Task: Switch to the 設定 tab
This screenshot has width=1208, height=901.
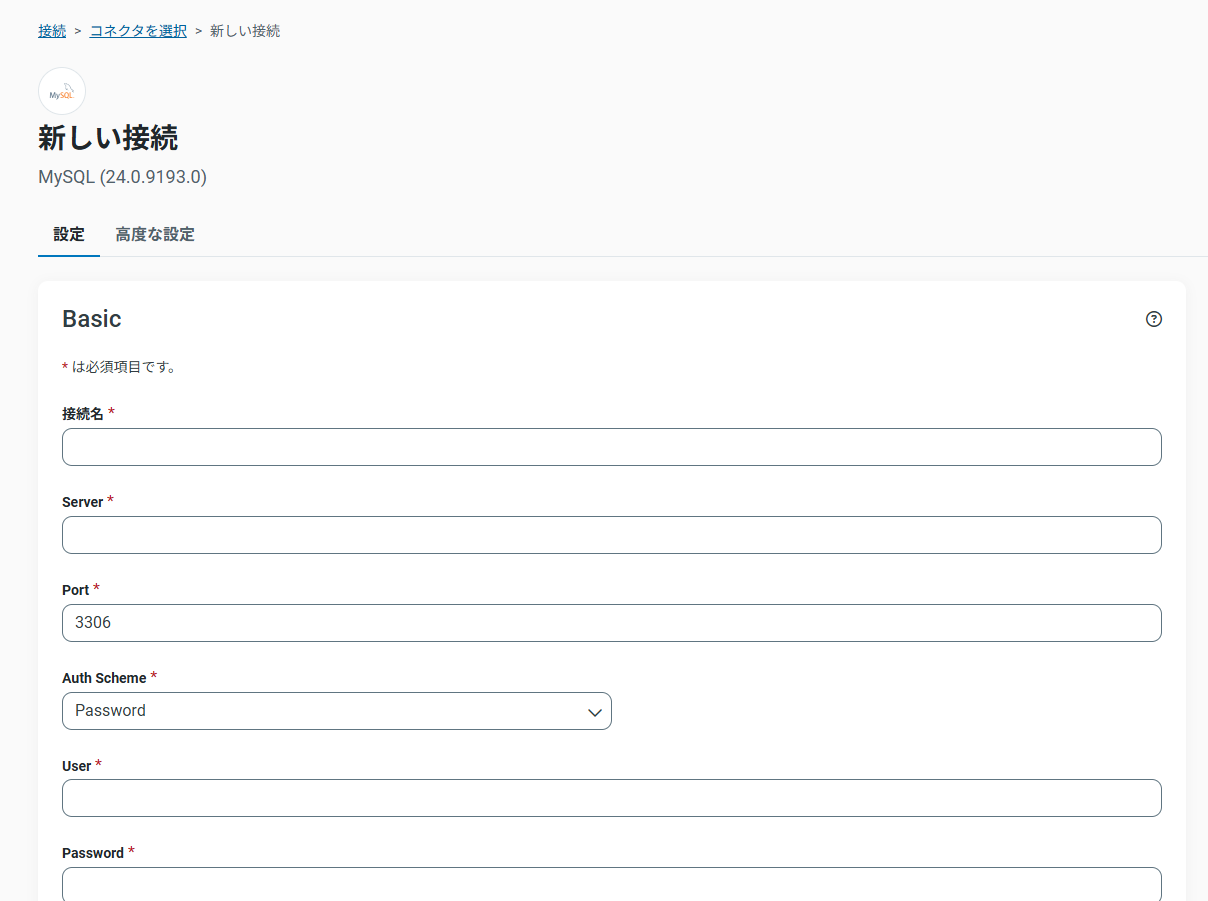Action: click(x=69, y=235)
